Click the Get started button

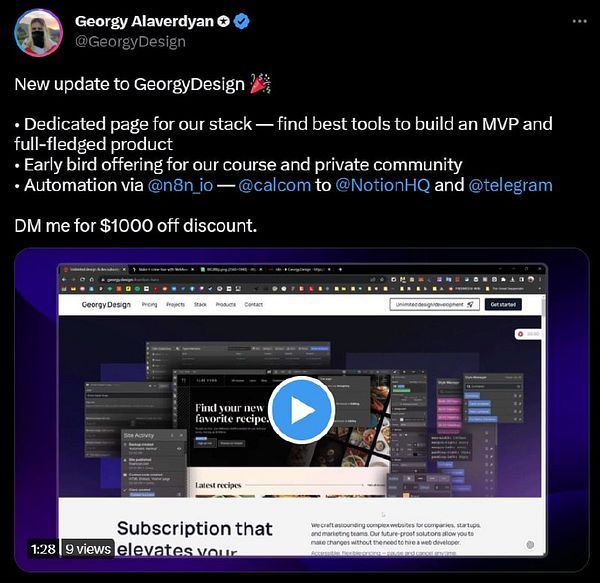[503, 305]
